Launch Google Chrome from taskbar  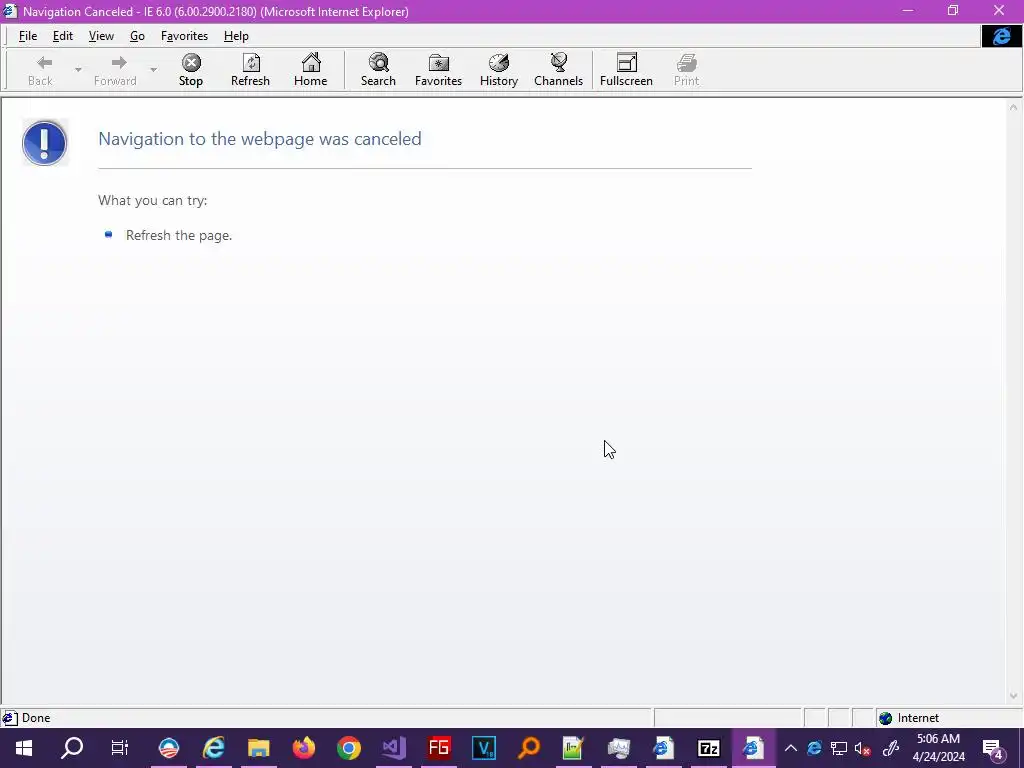click(349, 748)
